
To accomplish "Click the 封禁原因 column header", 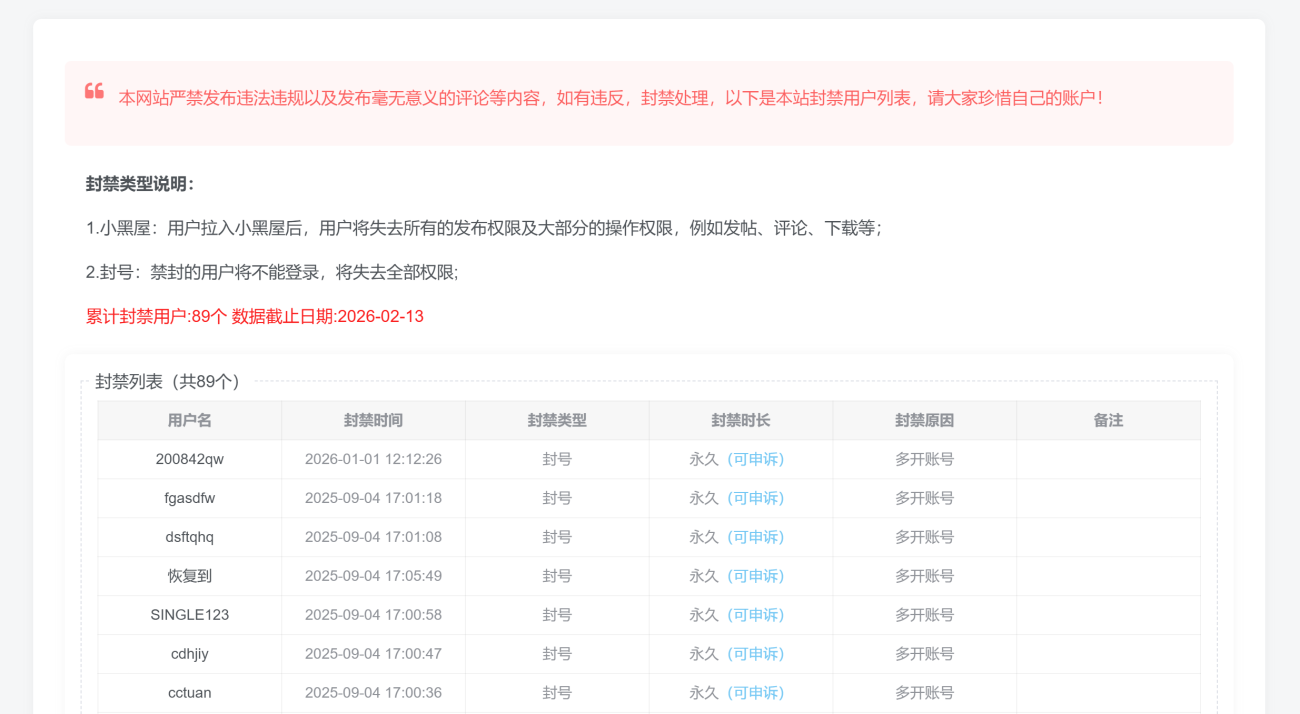I will click(x=924, y=421).
